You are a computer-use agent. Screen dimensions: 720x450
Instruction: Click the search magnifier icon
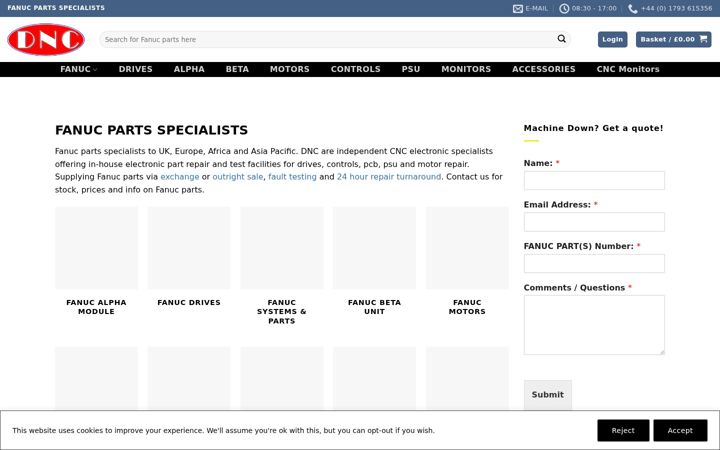(562, 39)
